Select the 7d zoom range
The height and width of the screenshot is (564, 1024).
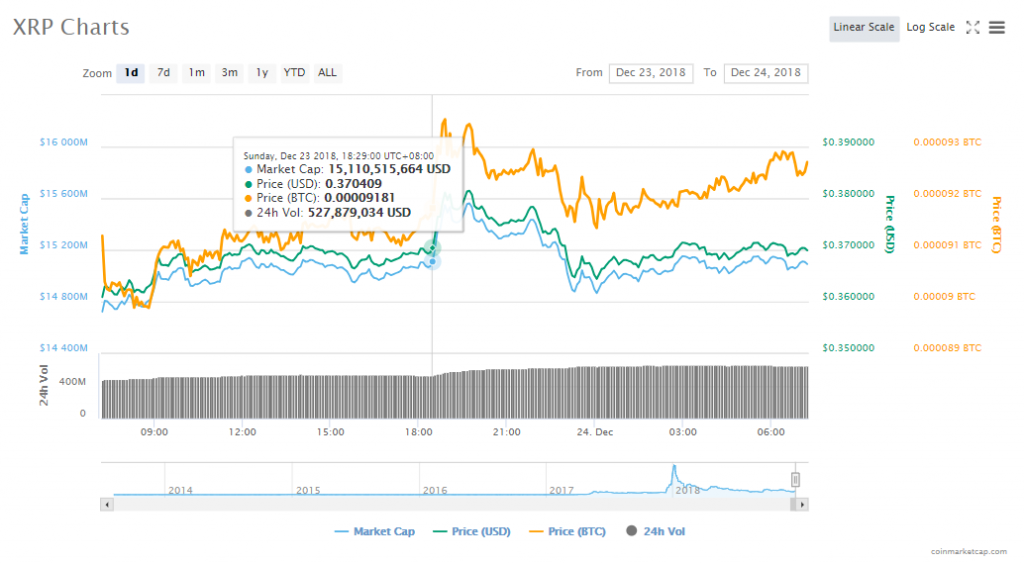(x=164, y=73)
